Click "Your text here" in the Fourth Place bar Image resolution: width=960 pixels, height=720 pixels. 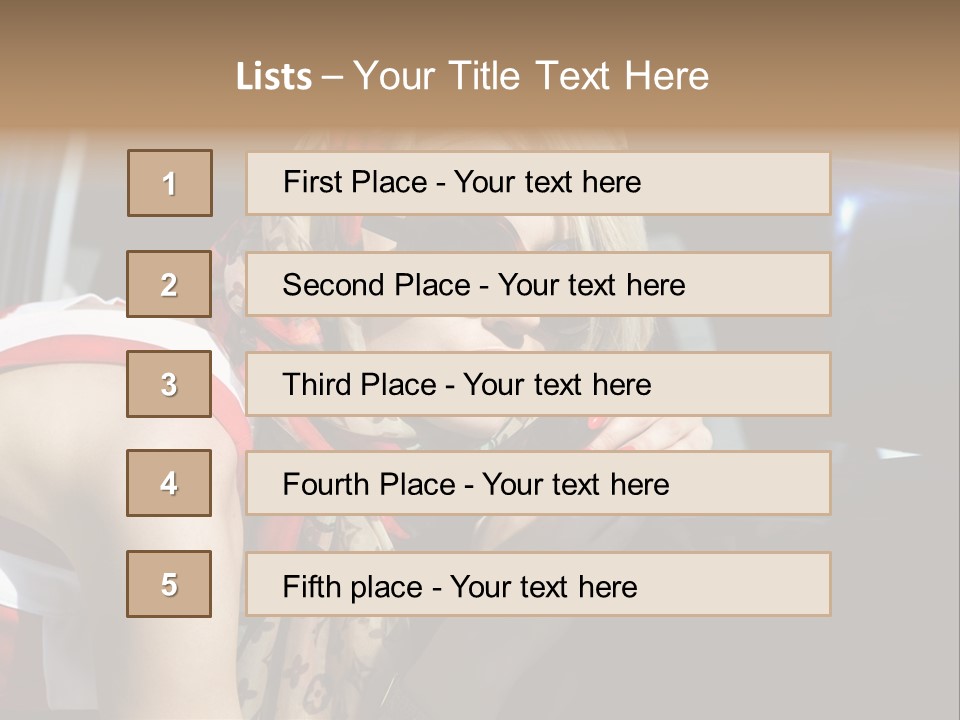click(575, 485)
